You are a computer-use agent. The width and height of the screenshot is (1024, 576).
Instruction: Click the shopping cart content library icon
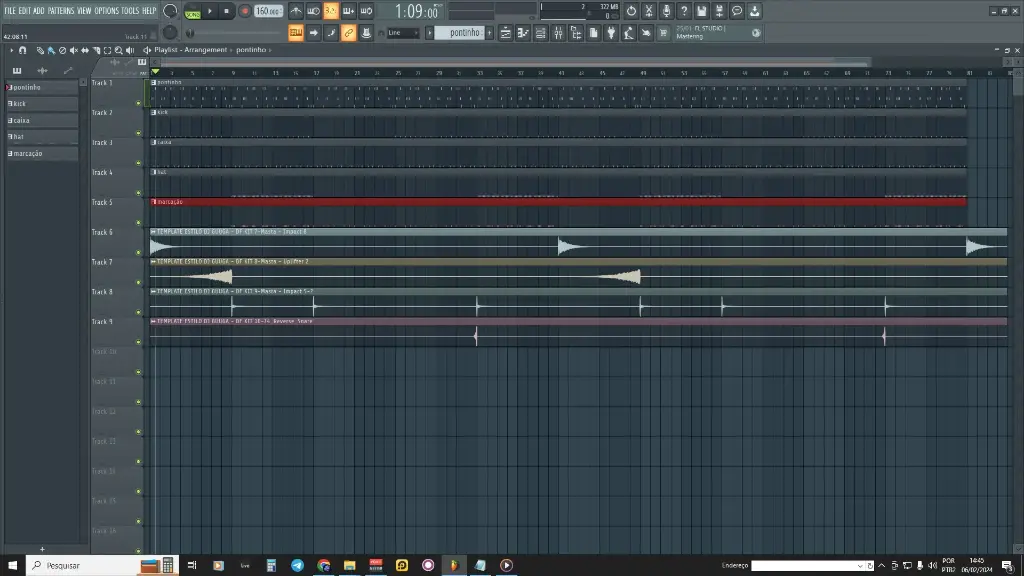click(x=664, y=33)
